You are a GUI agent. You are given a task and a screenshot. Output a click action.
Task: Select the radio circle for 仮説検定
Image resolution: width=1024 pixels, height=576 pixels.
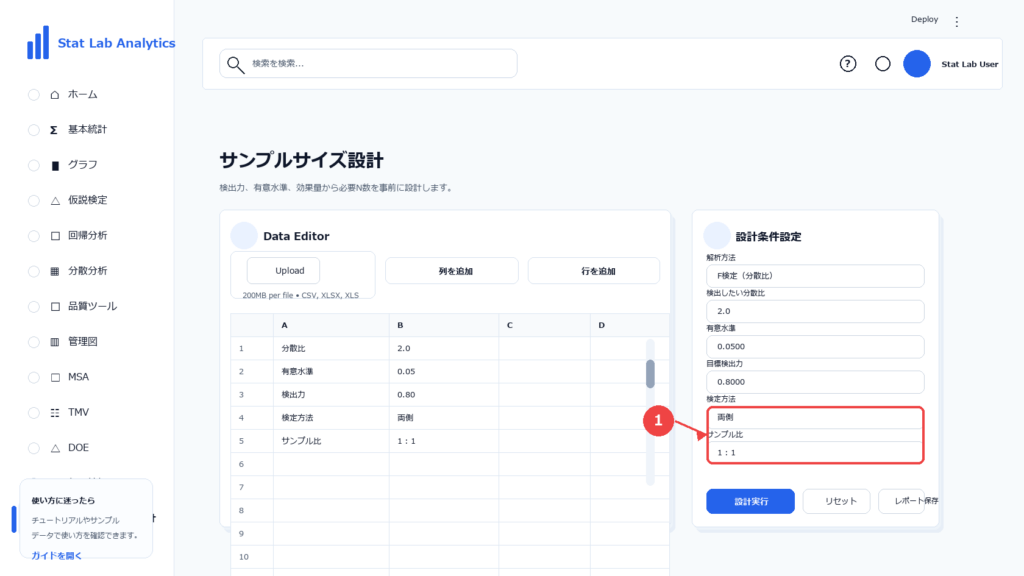(34, 200)
